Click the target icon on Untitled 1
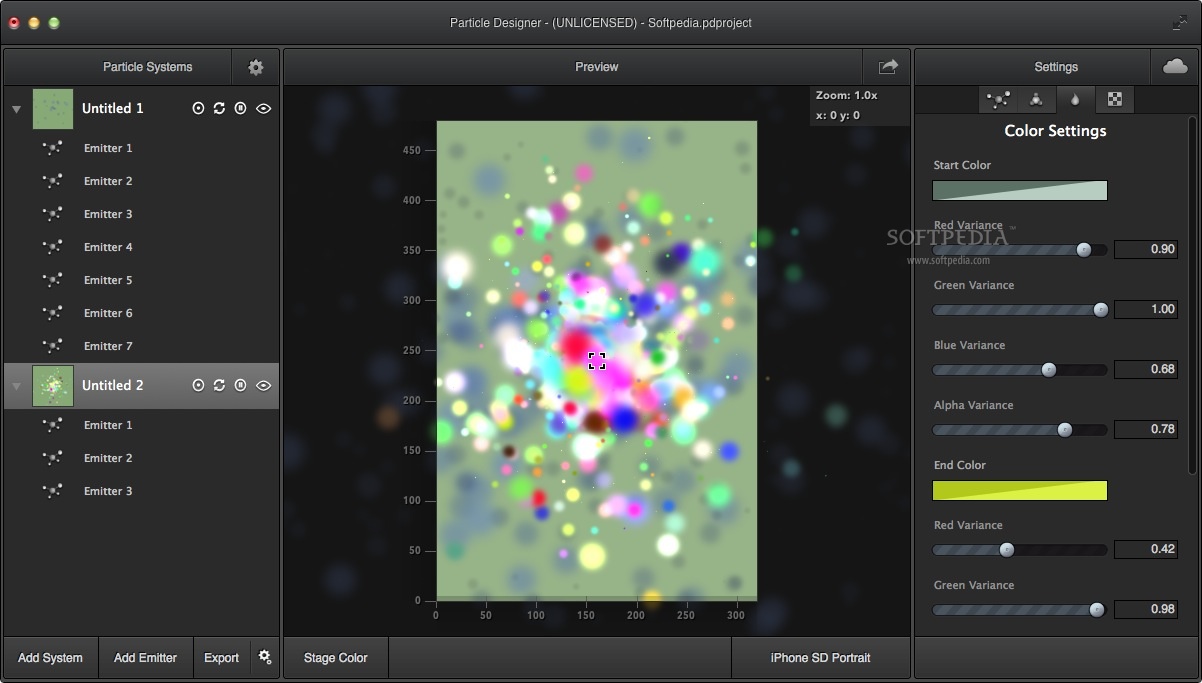This screenshot has height=683, width=1202. [x=198, y=108]
